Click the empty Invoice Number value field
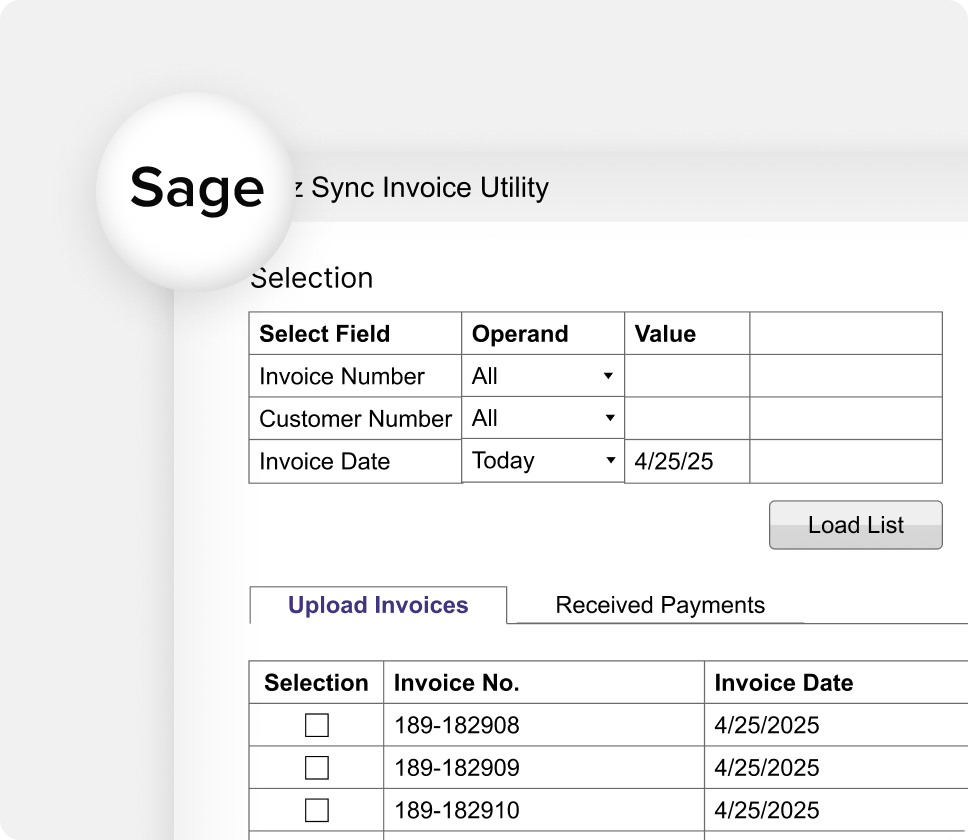Image resolution: width=968 pixels, height=840 pixels. 686,376
